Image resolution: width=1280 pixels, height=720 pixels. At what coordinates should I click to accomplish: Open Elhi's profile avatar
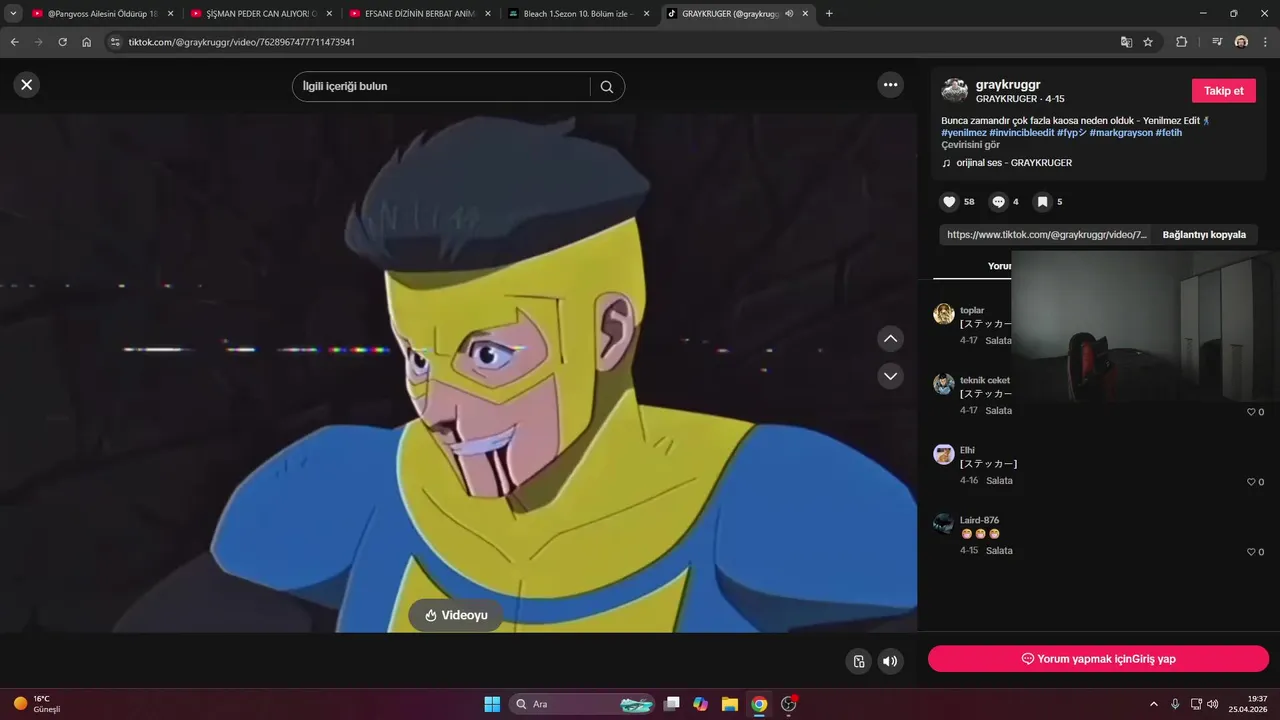coord(944,454)
